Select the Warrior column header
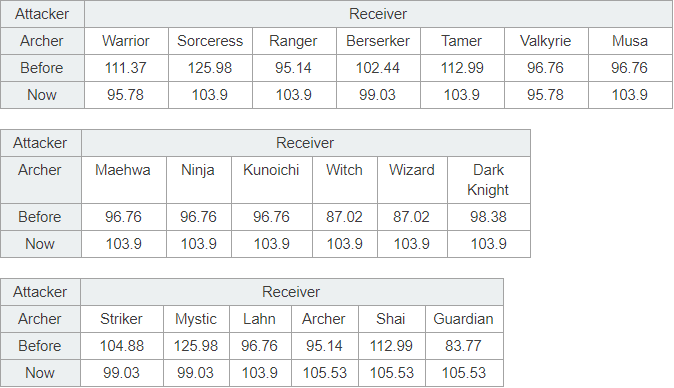The width and height of the screenshot is (674, 388). pos(126,41)
